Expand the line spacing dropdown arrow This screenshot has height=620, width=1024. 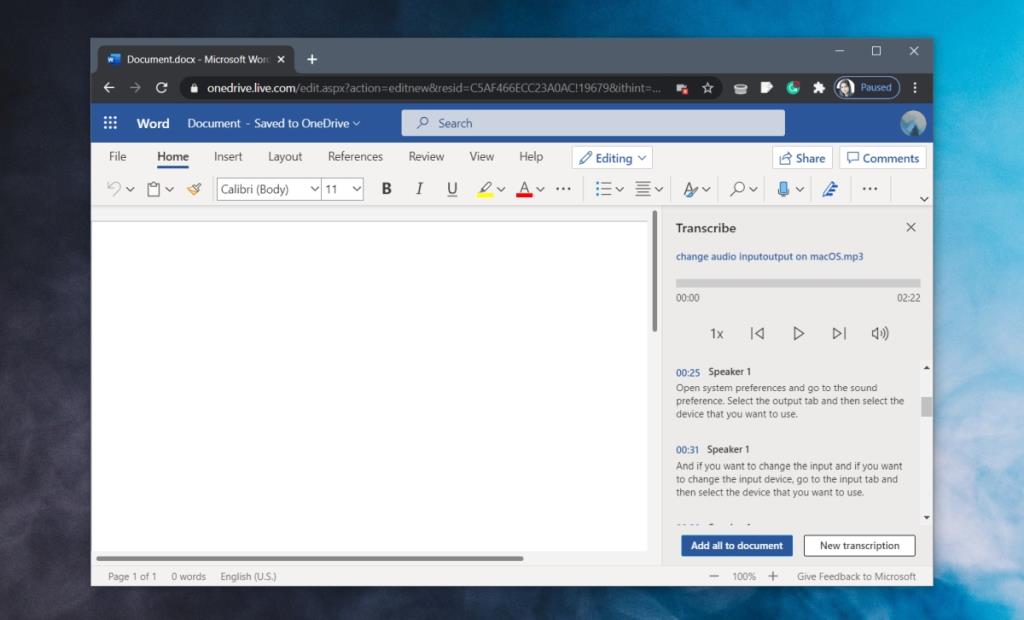tap(657, 188)
